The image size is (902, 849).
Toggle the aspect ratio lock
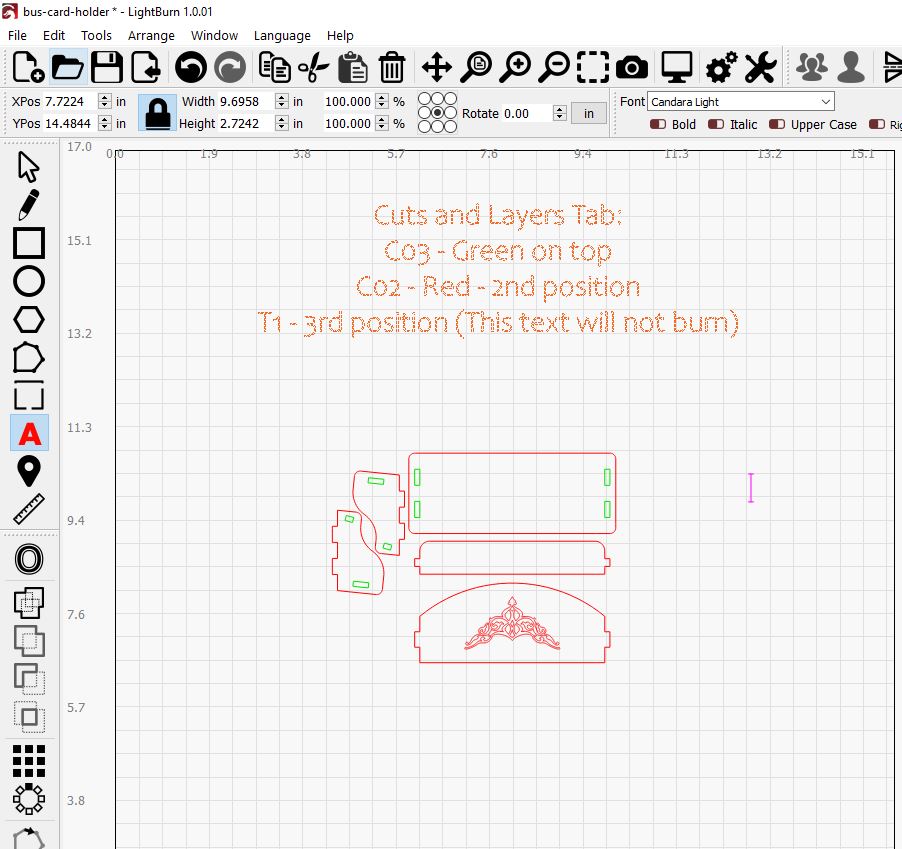click(158, 112)
